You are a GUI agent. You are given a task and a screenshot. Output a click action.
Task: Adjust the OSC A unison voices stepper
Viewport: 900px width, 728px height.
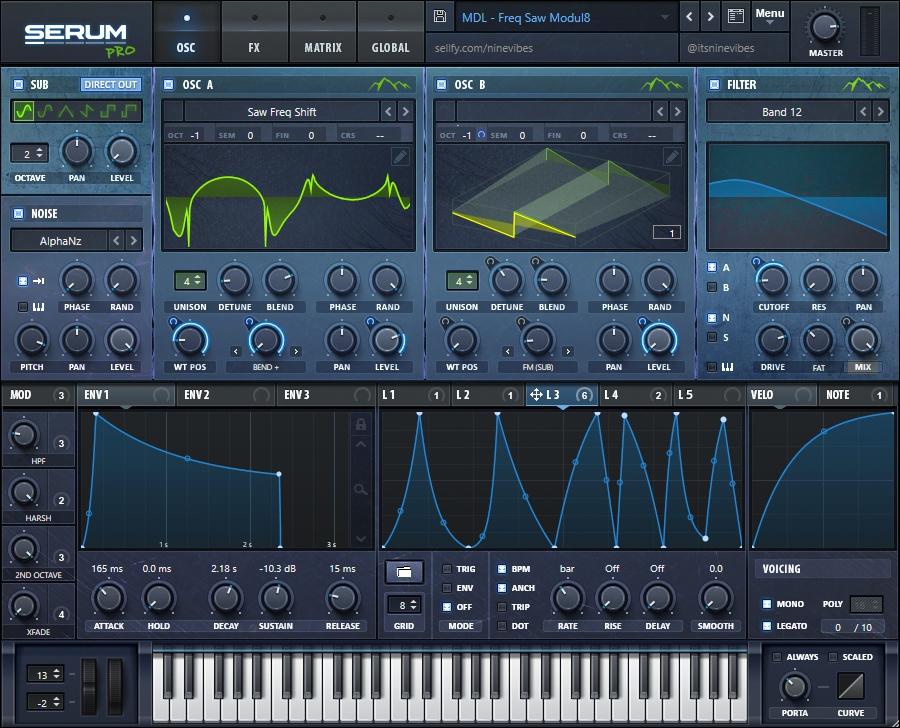[190, 281]
